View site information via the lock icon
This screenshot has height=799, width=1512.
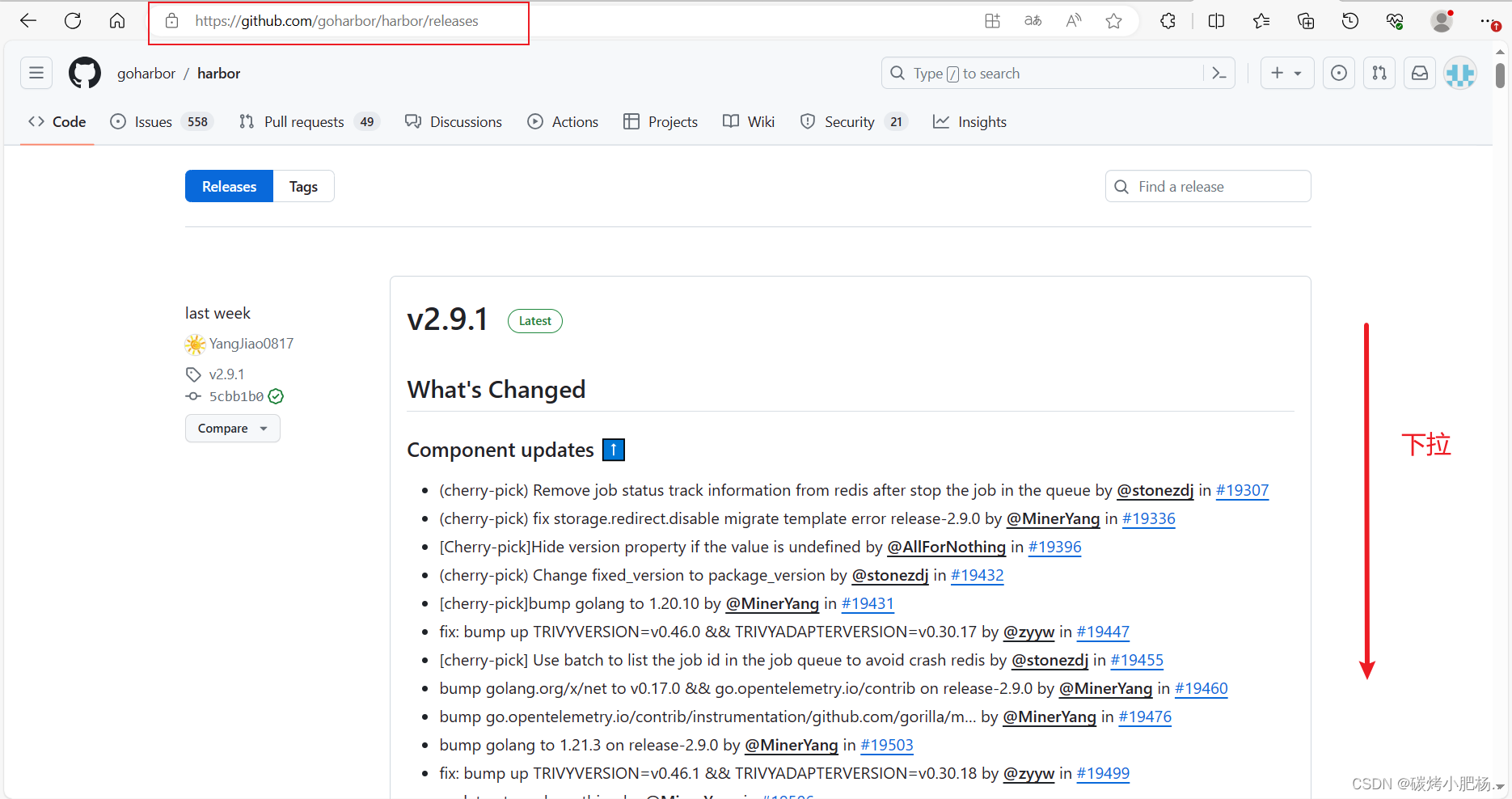(171, 21)
